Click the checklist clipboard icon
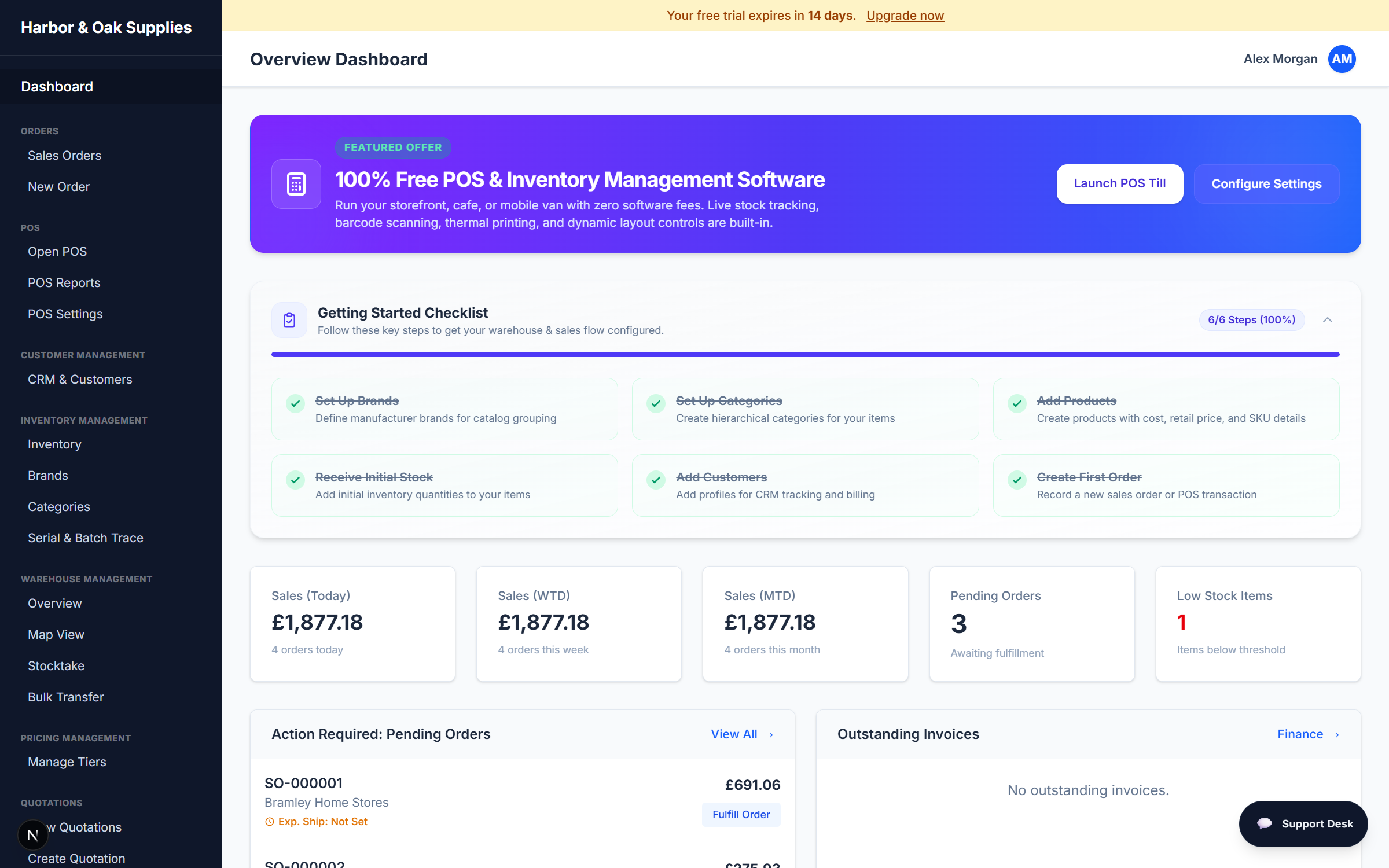 pos(289,320)
